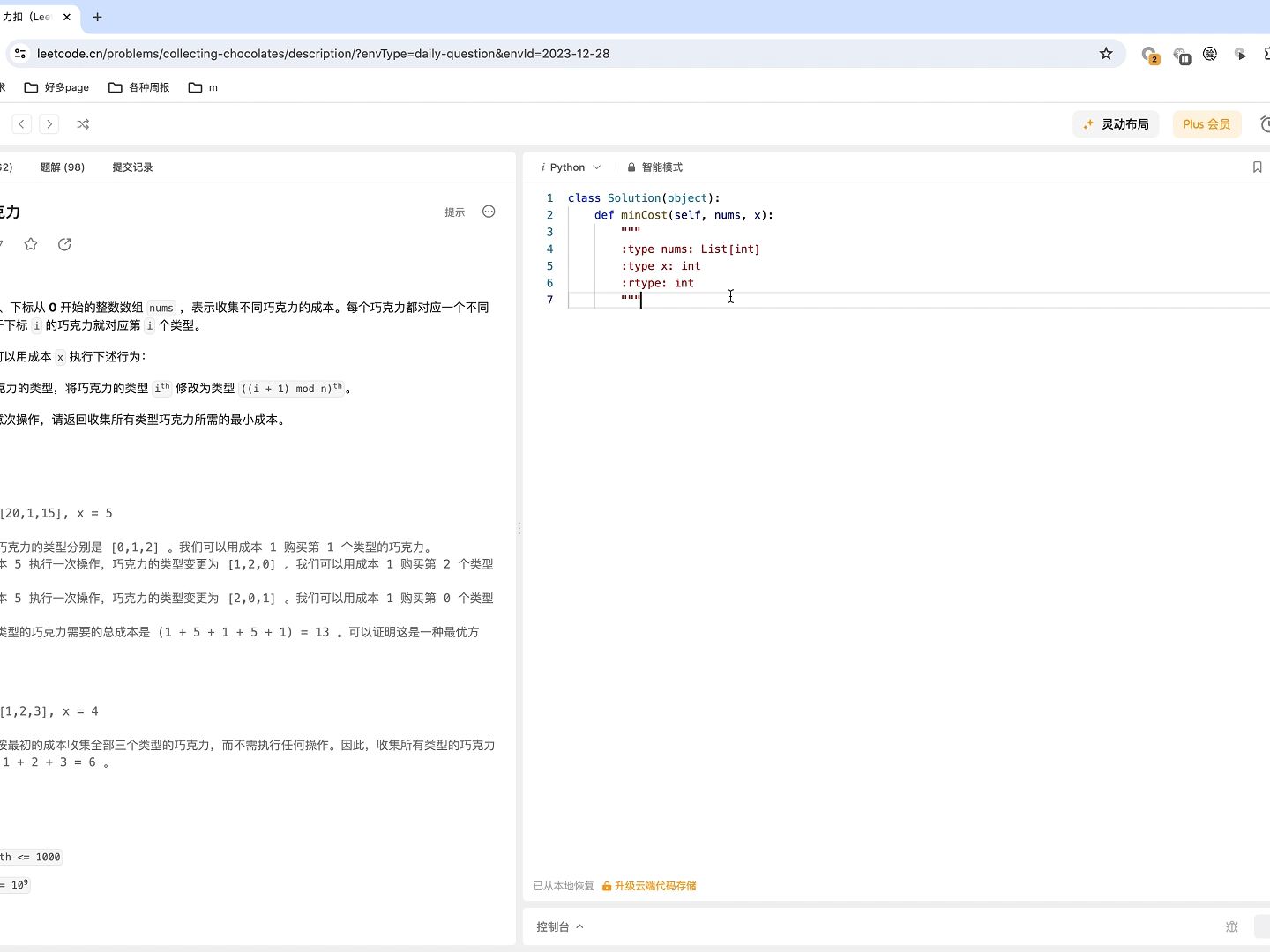Click the play-arrow extension icon
1270x952 pixels.
click(x=1240, y=54)
